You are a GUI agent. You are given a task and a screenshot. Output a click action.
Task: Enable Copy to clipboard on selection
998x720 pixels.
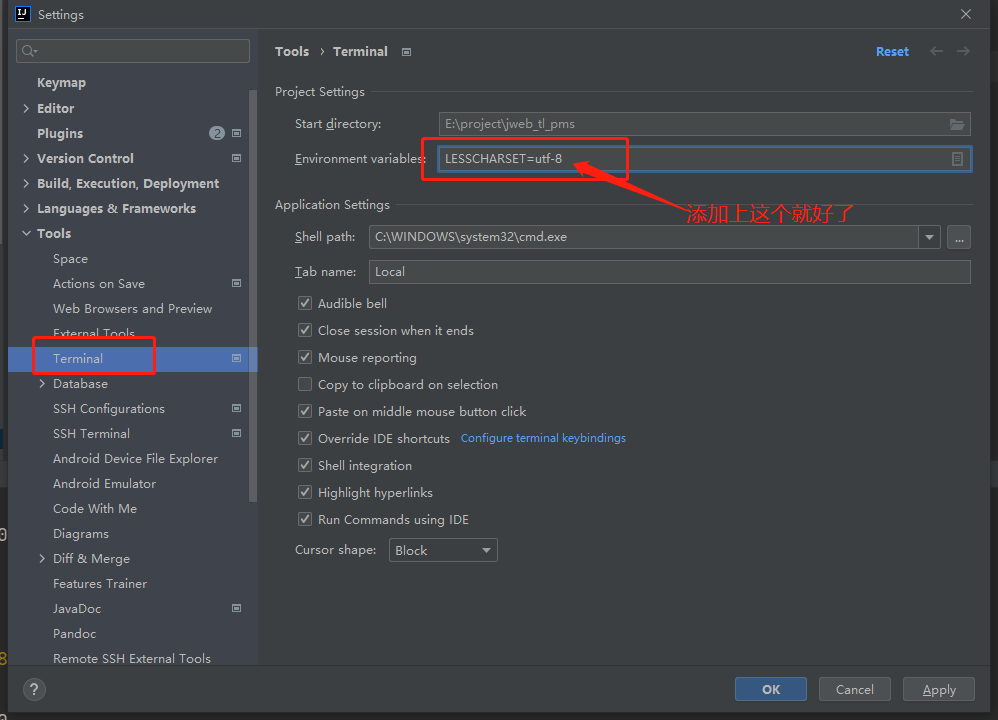tap(305, 384)
